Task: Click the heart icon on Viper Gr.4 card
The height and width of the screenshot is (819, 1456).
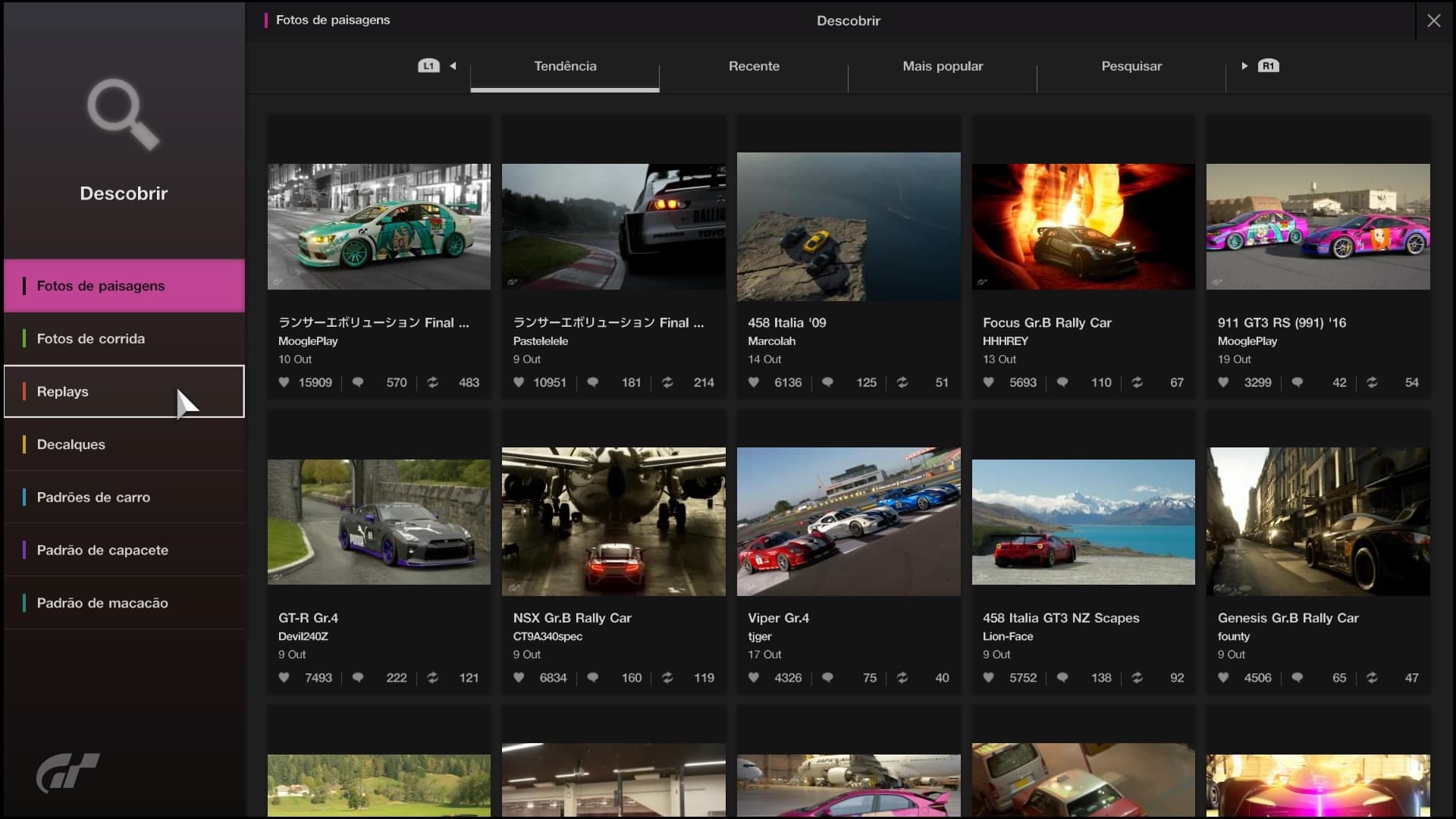Action: [x=754, y=677]
